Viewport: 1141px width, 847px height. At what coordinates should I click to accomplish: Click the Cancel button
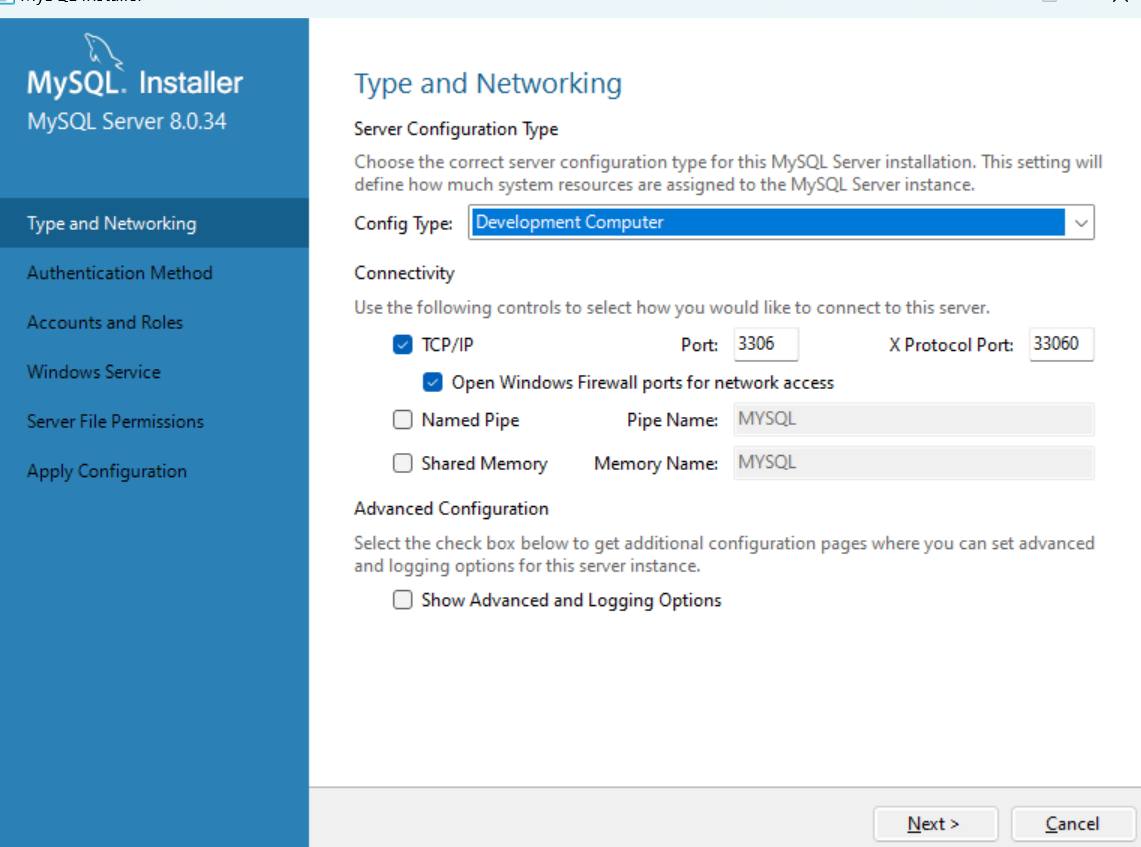1073,824
